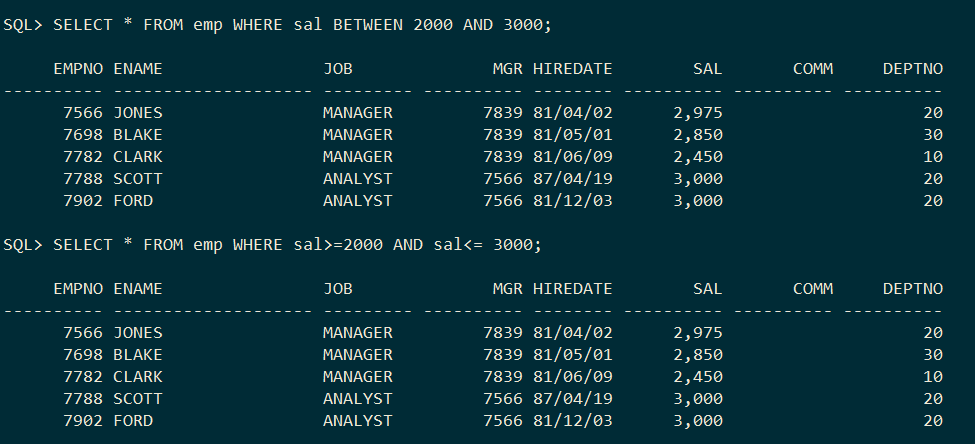Click the SELECT query using BETWEEN 2000 AND 3000
This screenshot has height=444, width=975.
click(x=302, y=25)
